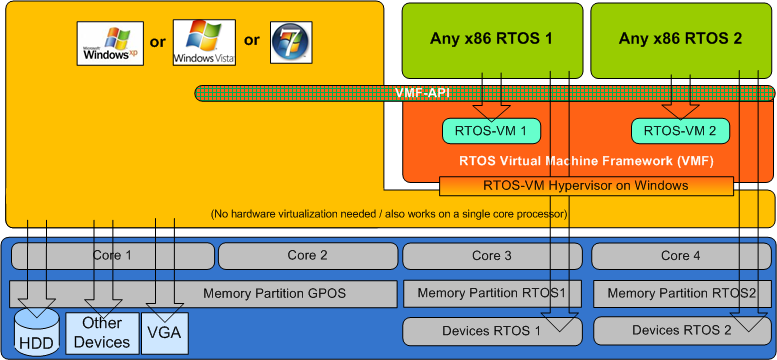Click the RTOS-VM 1 block
The height and width of the screenshot is (360, 777).
click(x=491, y=131)
